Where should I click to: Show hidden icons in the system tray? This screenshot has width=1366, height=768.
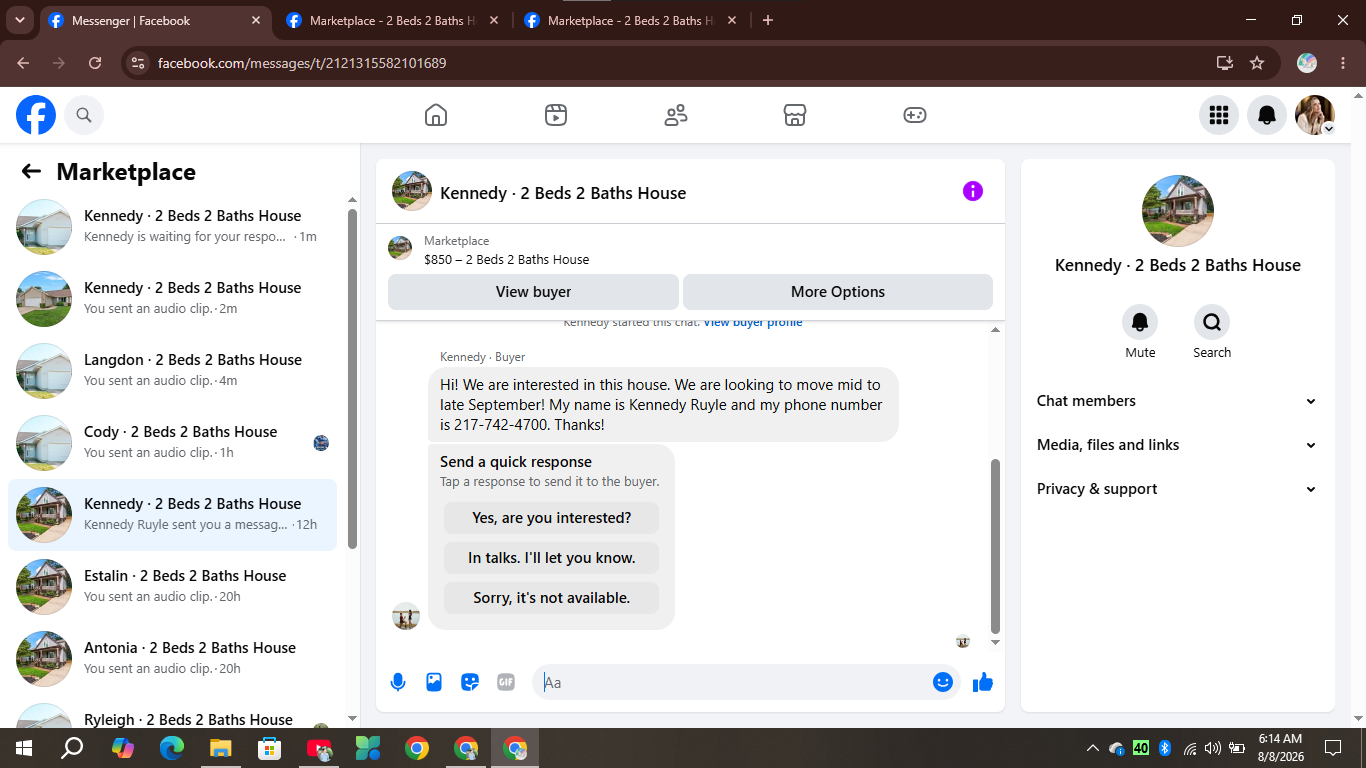point(1093,748)
